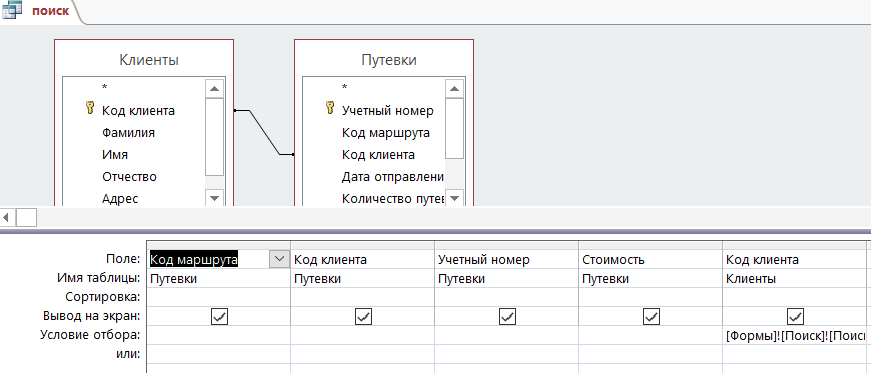871x373 pixels.
Task: Click the asterisk in Путевки table
Action: [x=344, y=87]
